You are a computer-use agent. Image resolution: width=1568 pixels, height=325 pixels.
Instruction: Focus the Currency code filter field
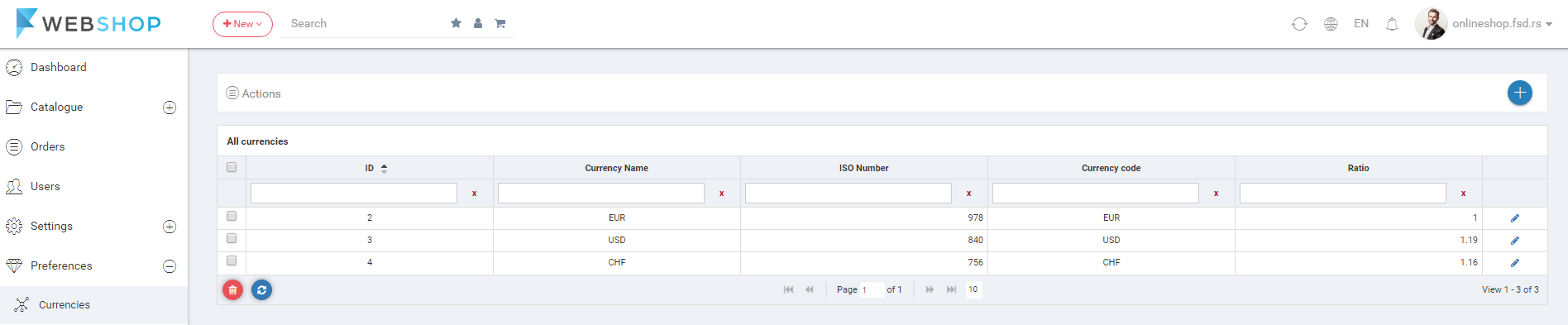pyautogui.click(x=1096, y=193)
